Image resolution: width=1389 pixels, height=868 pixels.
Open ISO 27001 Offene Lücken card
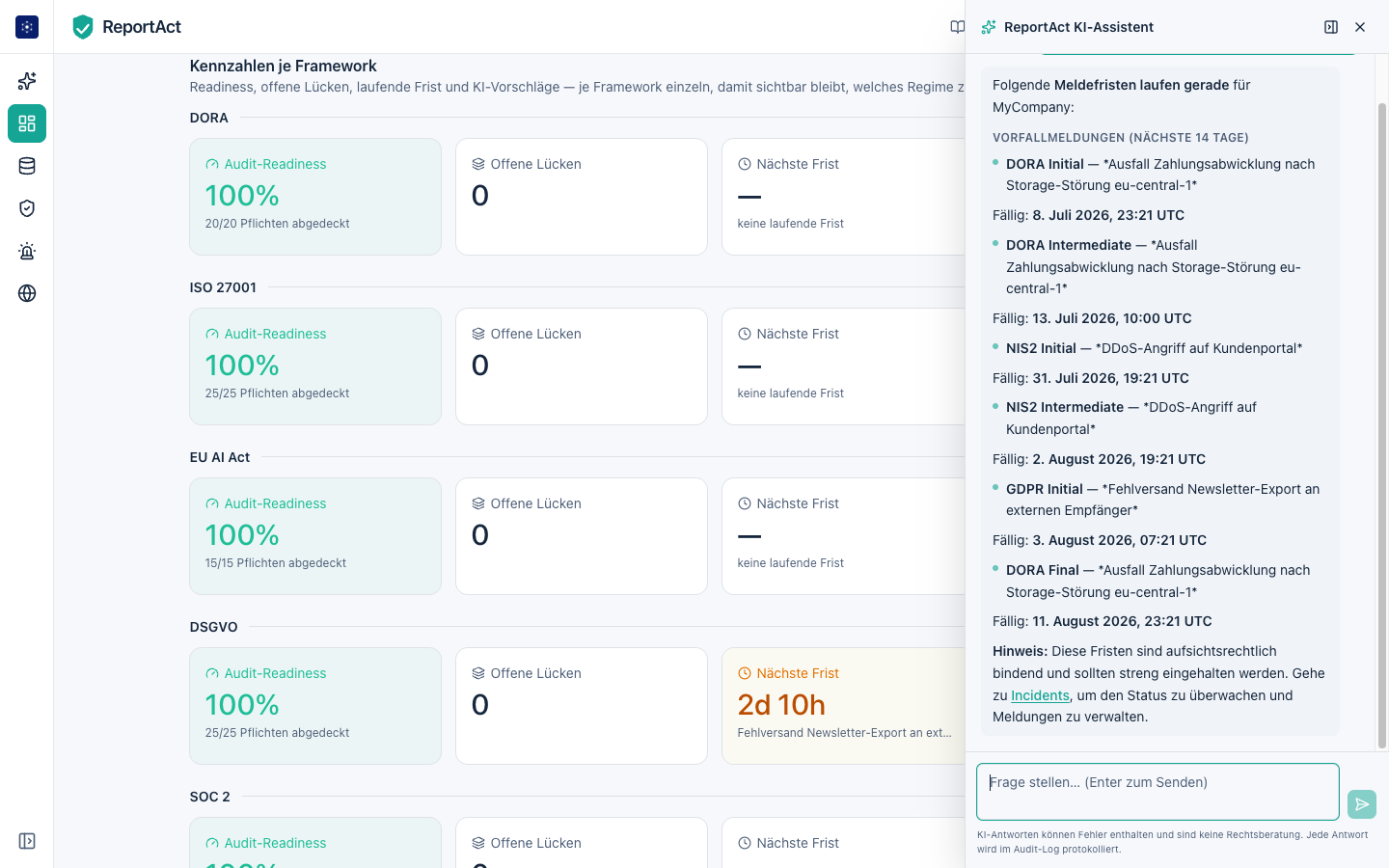click(582, 366)
